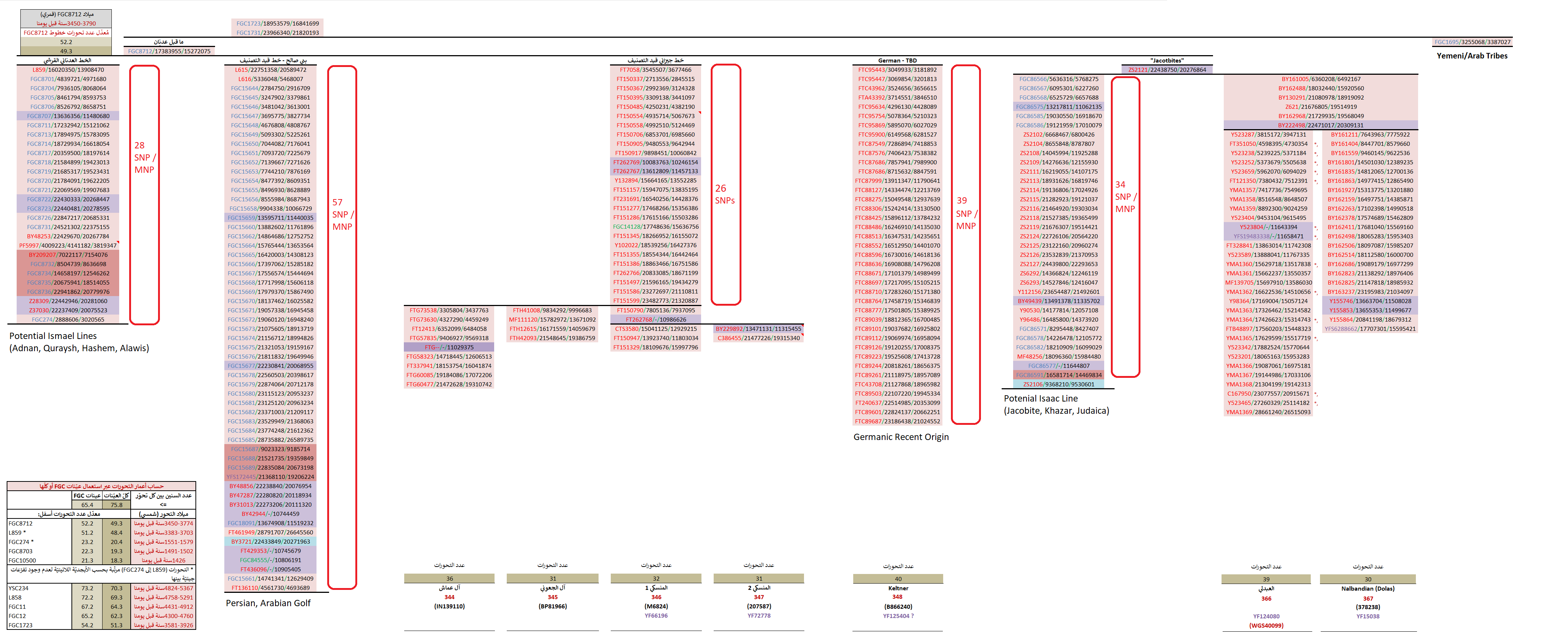Select the light-blue BY3721 cell
This screenshot has width=1568, height=638.
(x=270, y=542)
